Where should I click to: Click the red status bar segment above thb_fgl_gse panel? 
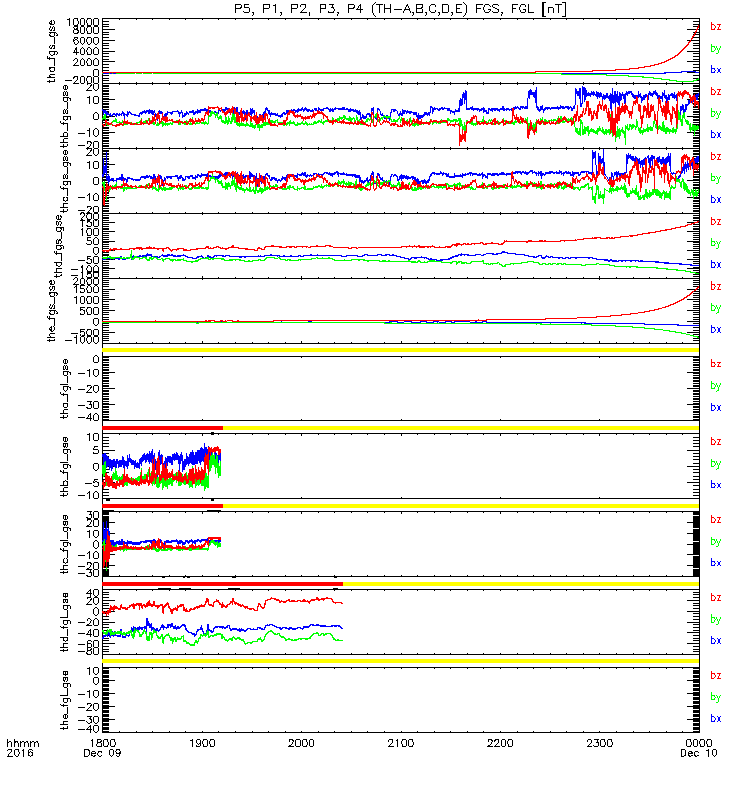pyautogui.click(x=163, y=428)
